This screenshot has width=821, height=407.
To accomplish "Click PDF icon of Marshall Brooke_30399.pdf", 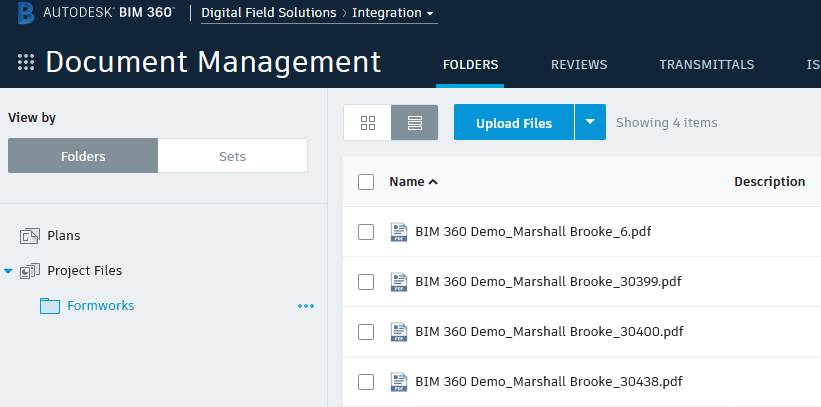I will pyautogui.click(x=399, y=282).
